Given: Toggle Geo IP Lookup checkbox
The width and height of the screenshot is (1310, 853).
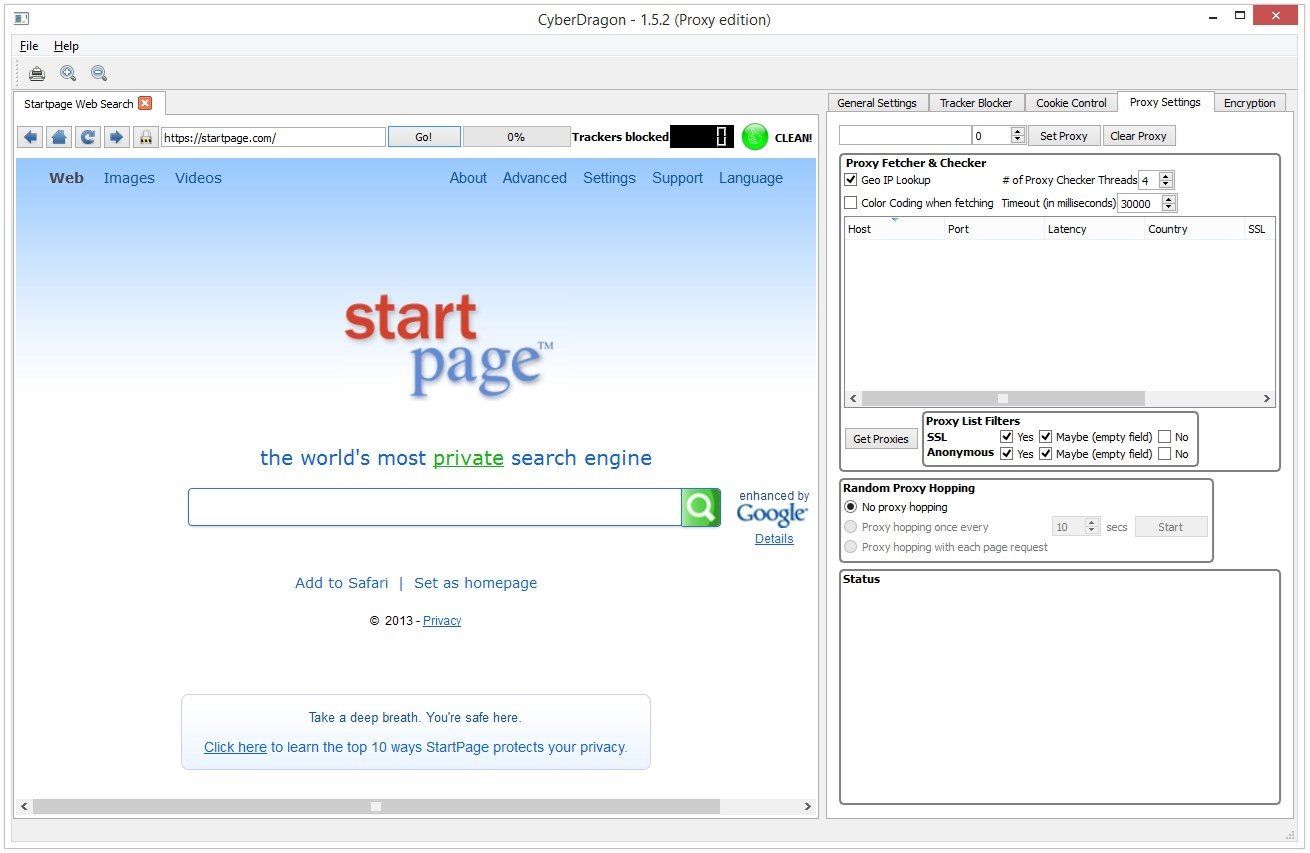Looking at the screenshot, I should pyautogui.click(x=851, y=180).
